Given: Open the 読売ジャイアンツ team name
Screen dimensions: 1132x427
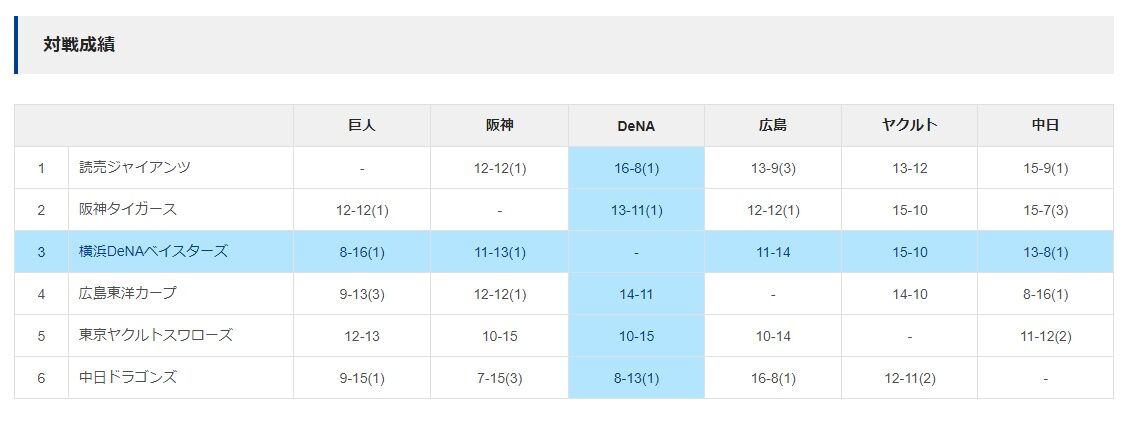Looking at the screenshot, I should 135,168.
